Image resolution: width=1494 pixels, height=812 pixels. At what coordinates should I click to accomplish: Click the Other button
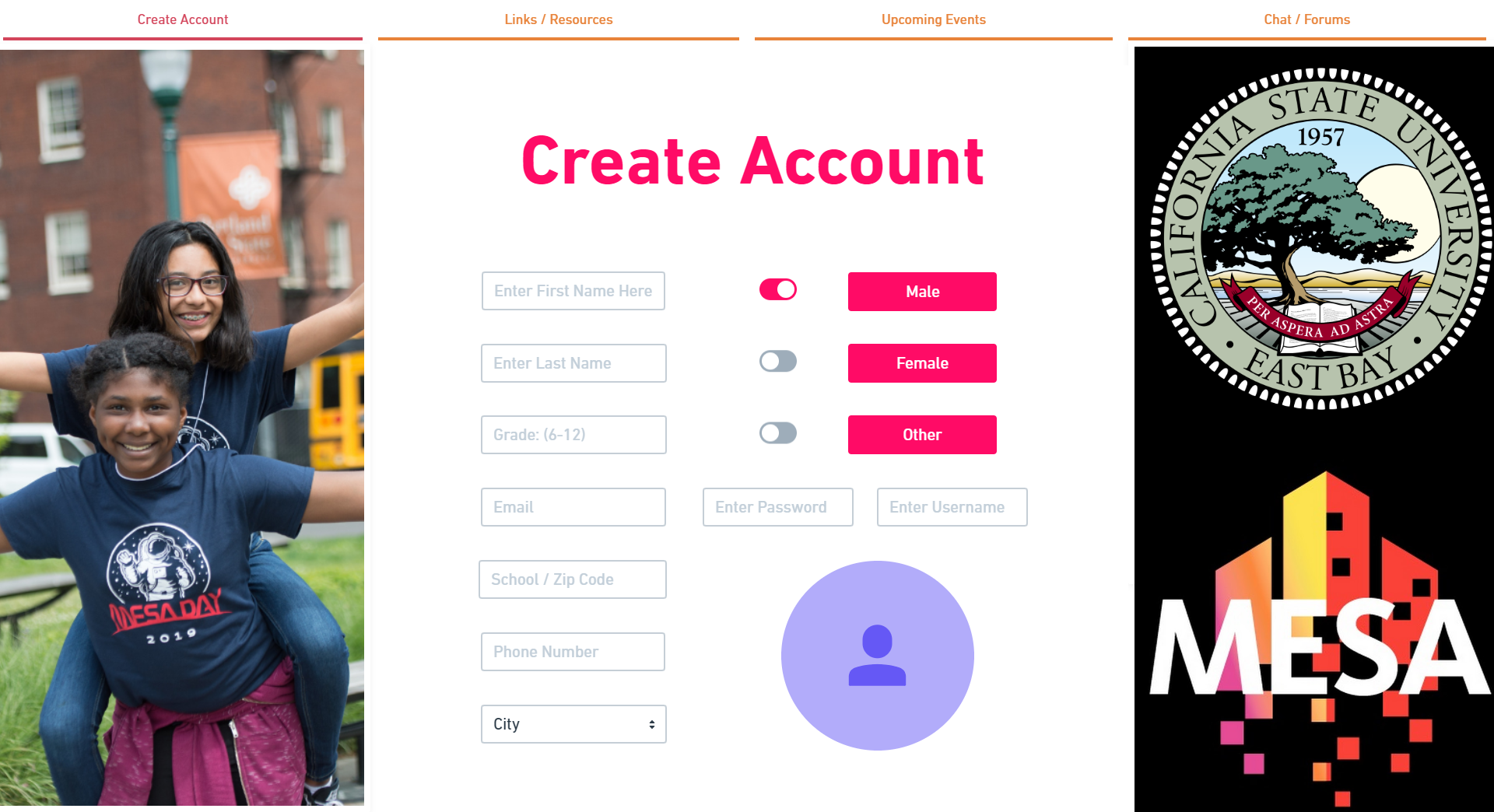[922, 435]
